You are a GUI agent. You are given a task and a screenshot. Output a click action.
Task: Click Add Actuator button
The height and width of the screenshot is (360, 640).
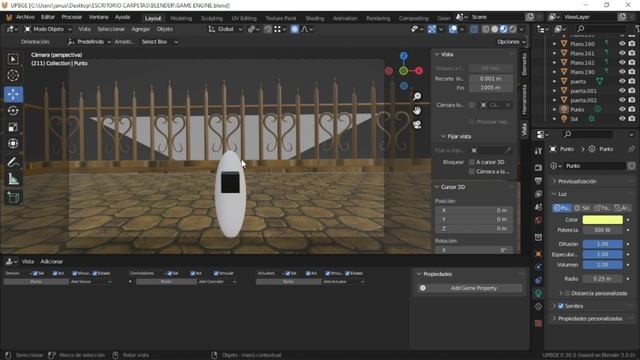(343, 282)
